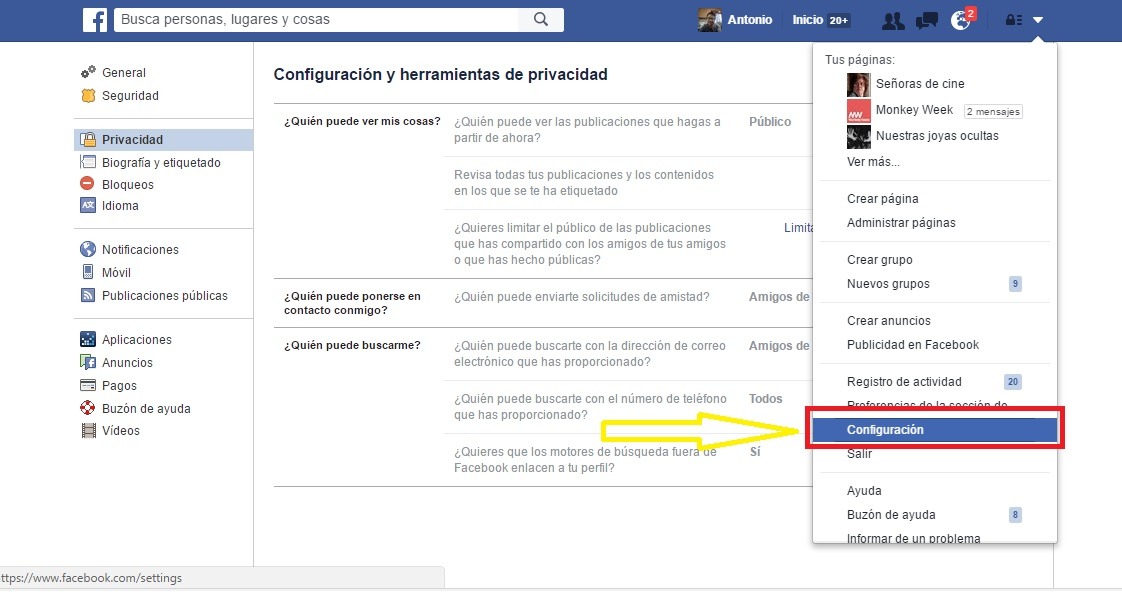This screenshot has width=1122, height=599.
Task: Open Monkey Week page
Action: (914, 109)
